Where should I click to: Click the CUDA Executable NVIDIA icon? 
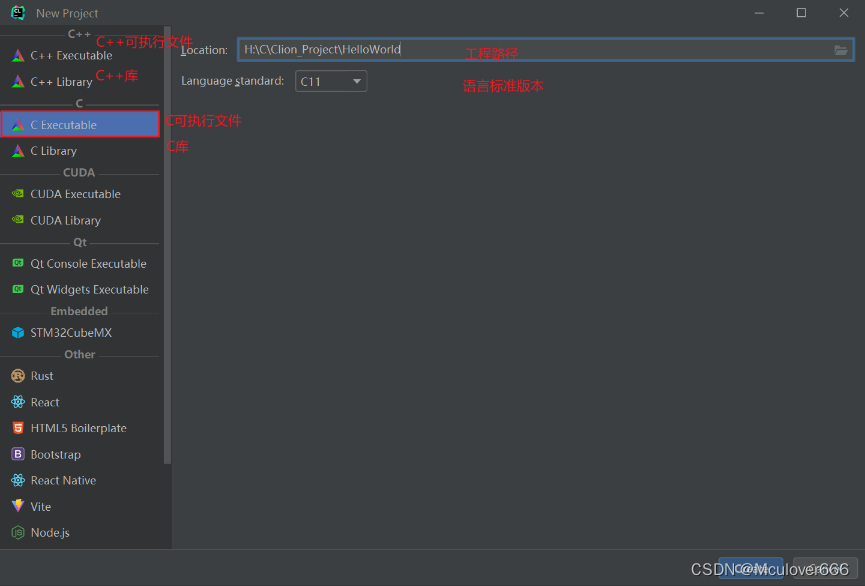[x=18, y=194]
